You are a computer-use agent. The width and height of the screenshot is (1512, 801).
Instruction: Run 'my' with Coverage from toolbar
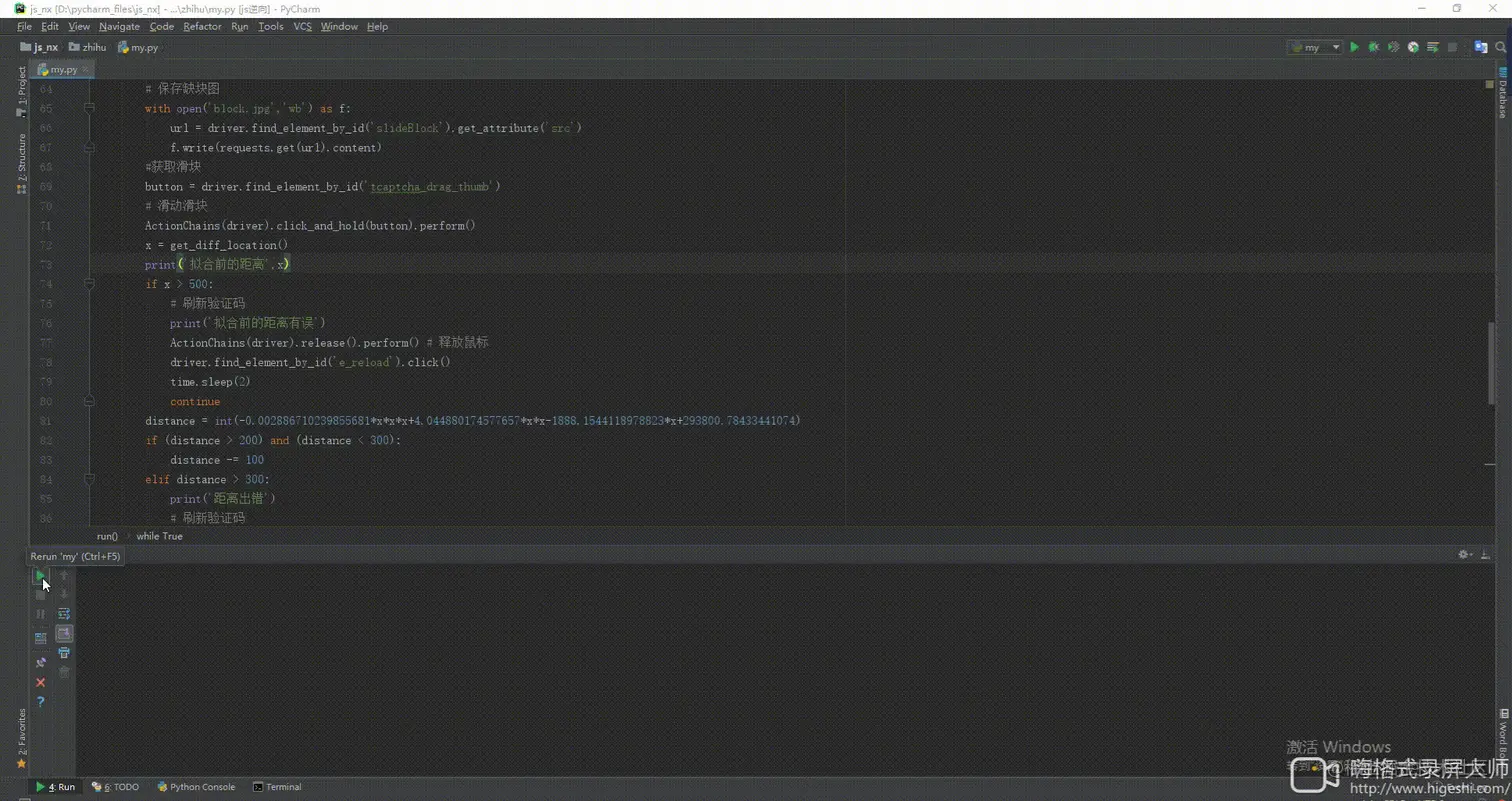click(1393, 47)
